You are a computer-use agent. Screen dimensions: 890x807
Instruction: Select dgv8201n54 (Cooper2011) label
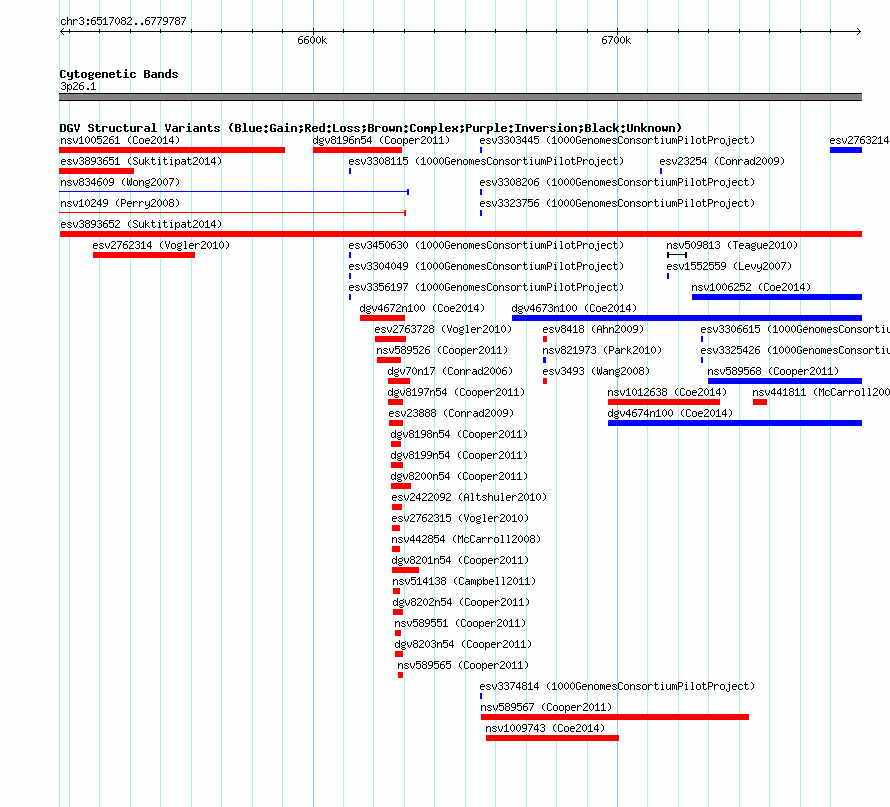coord(460,560)
